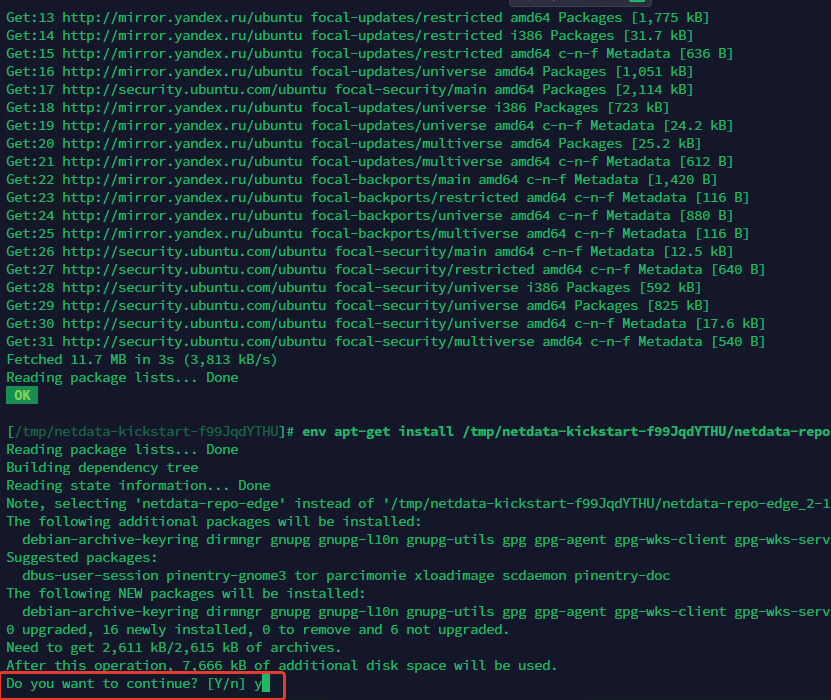Image resolution: width=831 pixels, height=700 pixels.
Task: Open the security.ubuntu.com link on the Get:31 line
Action: [194, 342]
